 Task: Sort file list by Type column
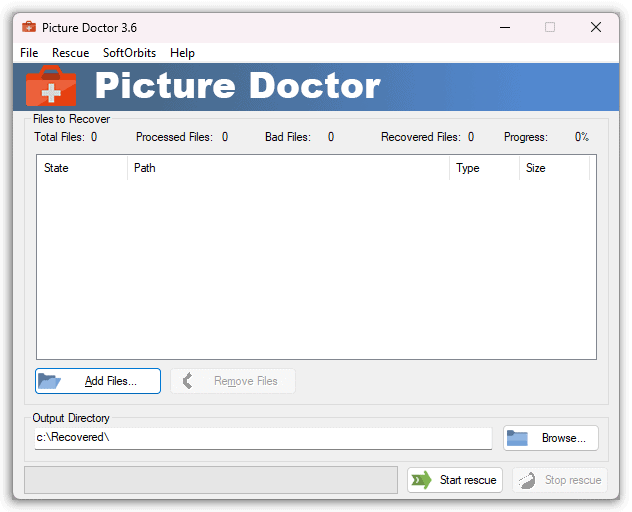click(484, 168)
